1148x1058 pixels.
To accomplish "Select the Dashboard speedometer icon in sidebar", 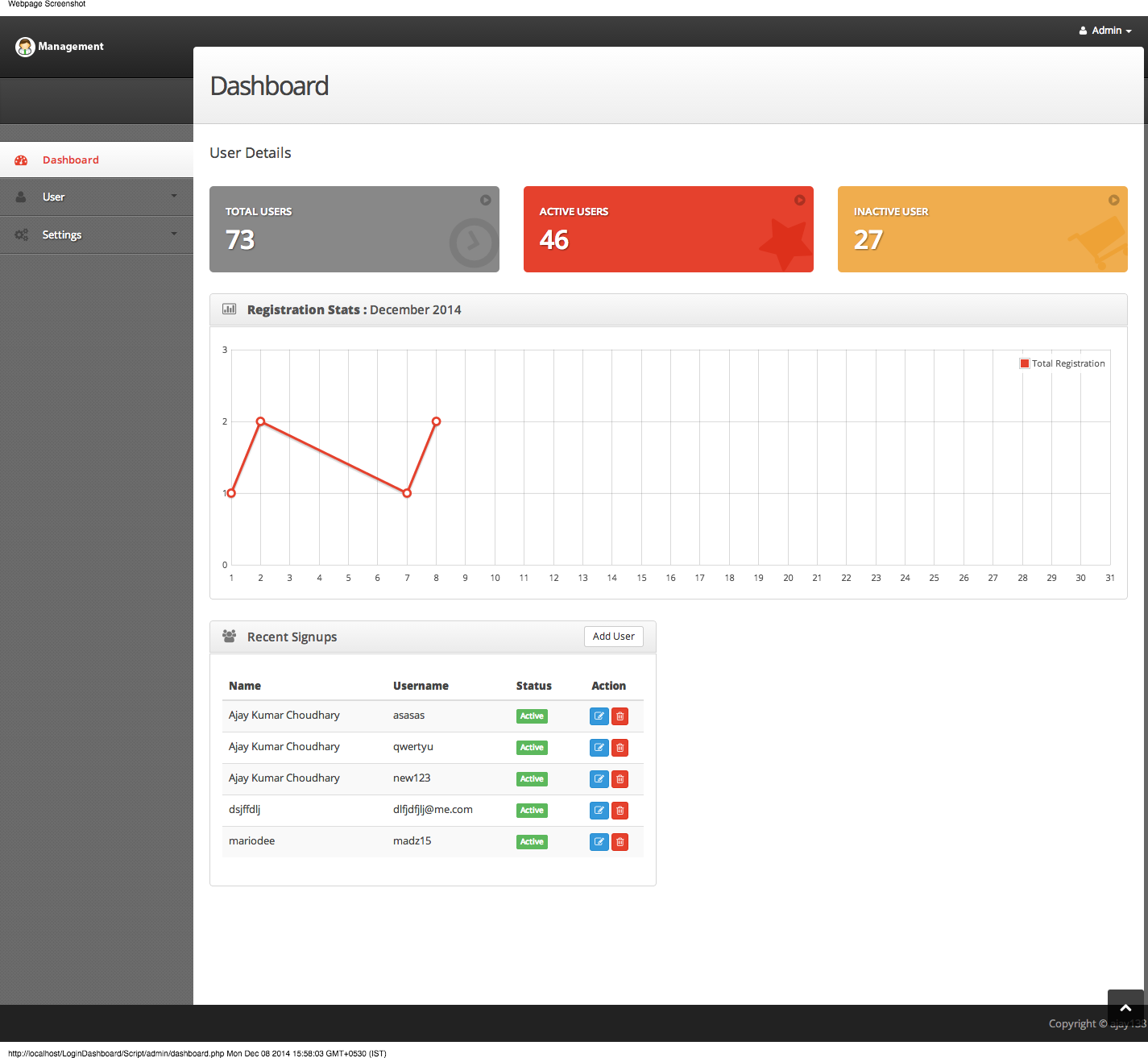I will coord(21,160).
